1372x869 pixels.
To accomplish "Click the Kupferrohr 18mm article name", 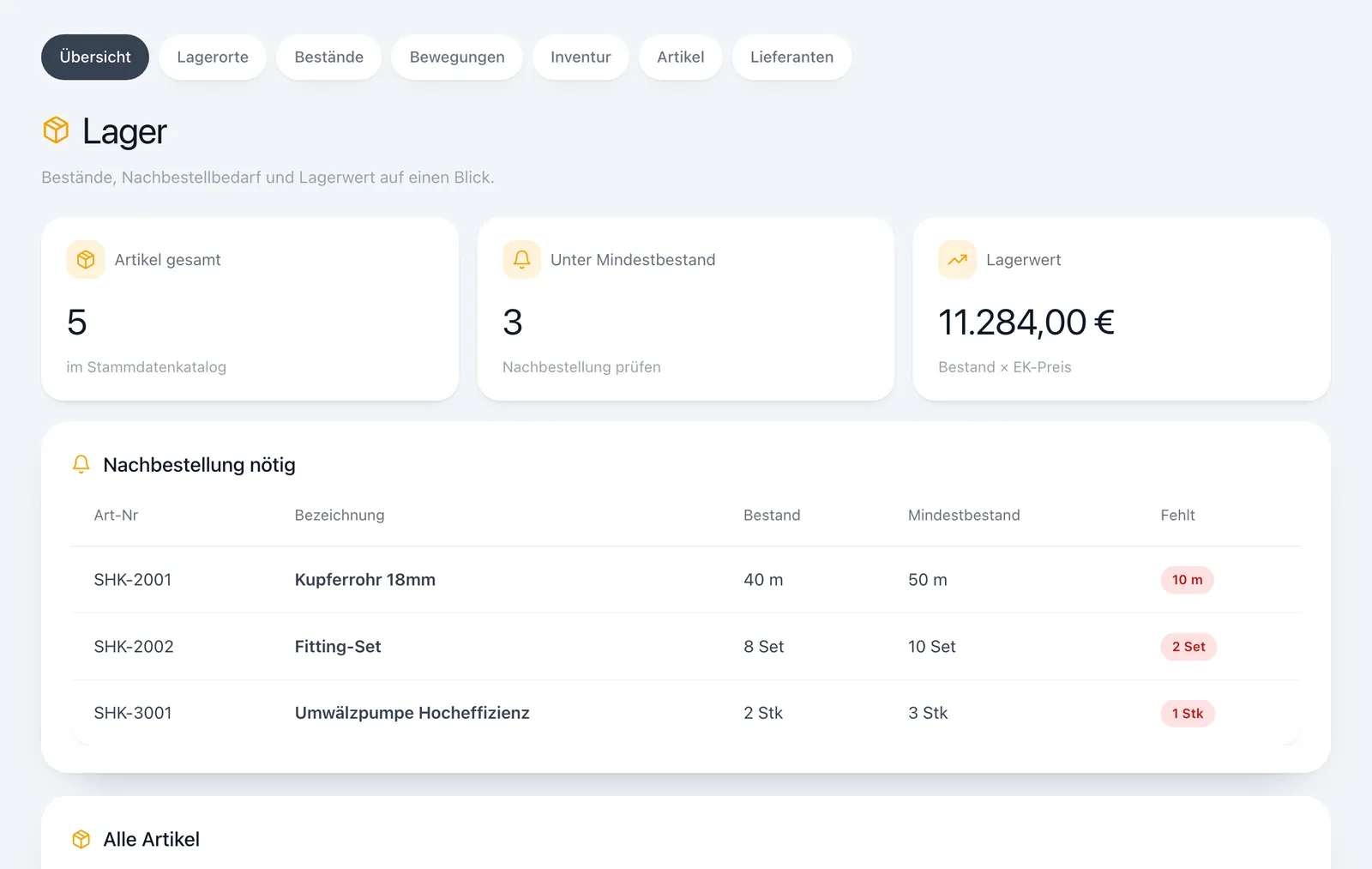I will click(x=365, y=580).
